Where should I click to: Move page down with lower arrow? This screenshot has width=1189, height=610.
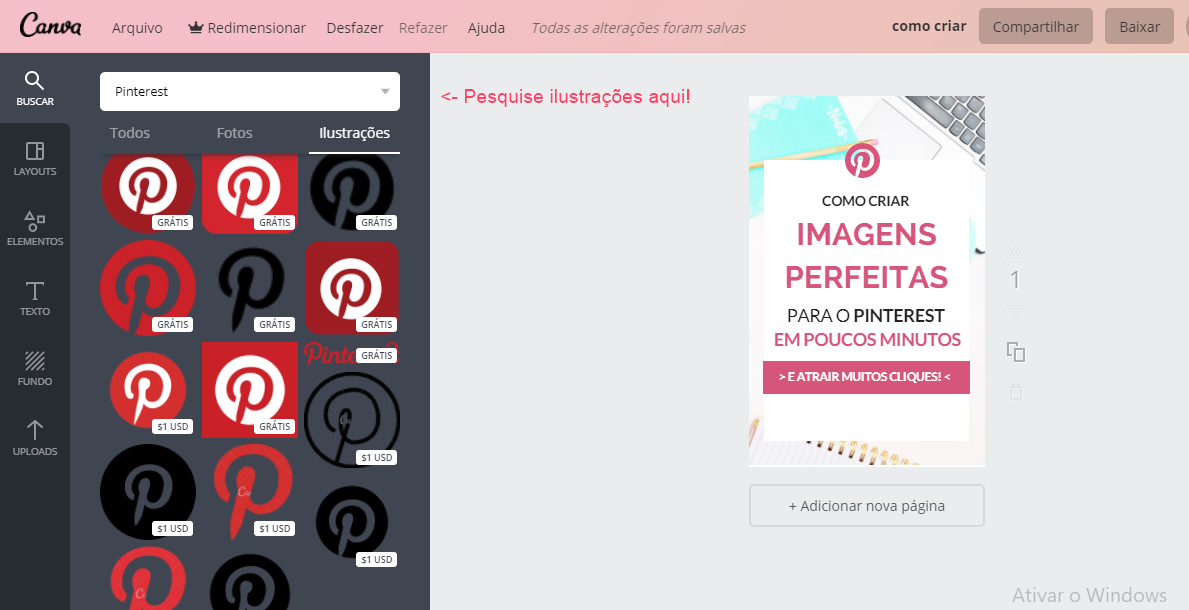(1016, 311)
